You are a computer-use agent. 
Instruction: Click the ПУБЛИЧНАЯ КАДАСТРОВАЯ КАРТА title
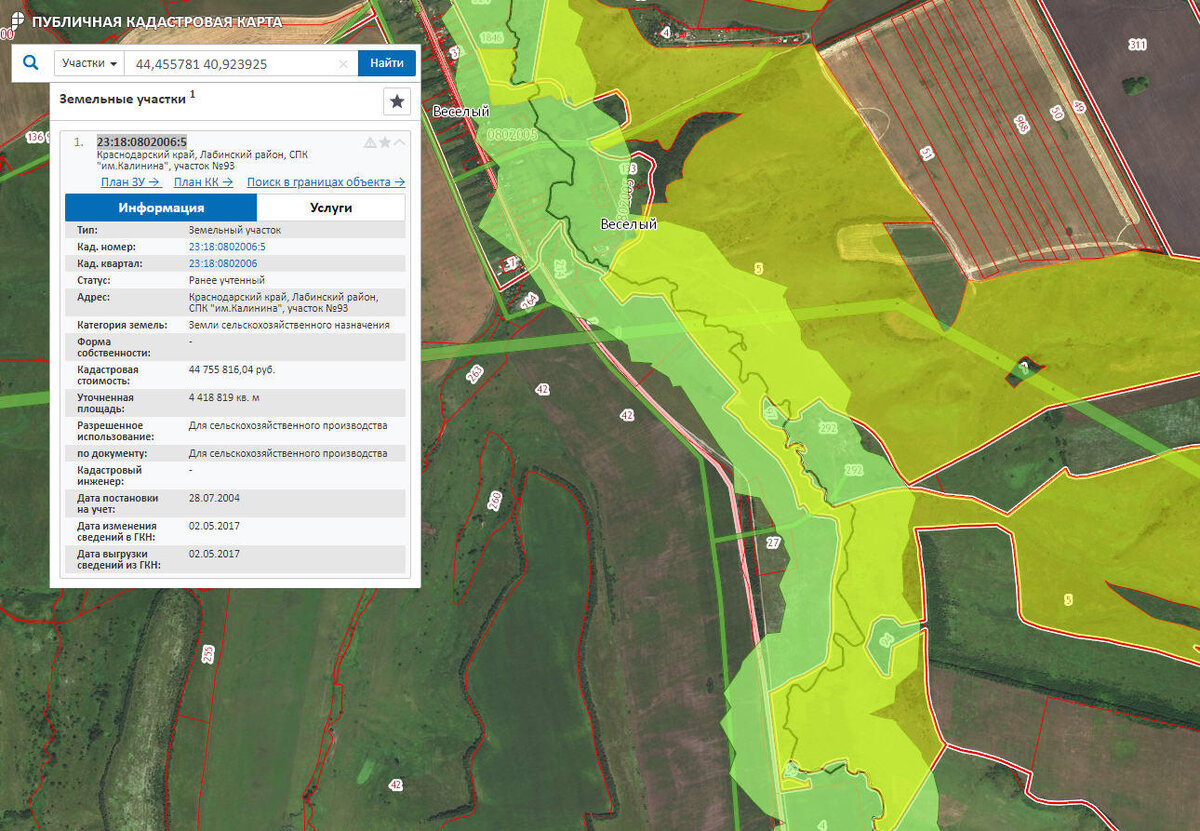point(157,21)
